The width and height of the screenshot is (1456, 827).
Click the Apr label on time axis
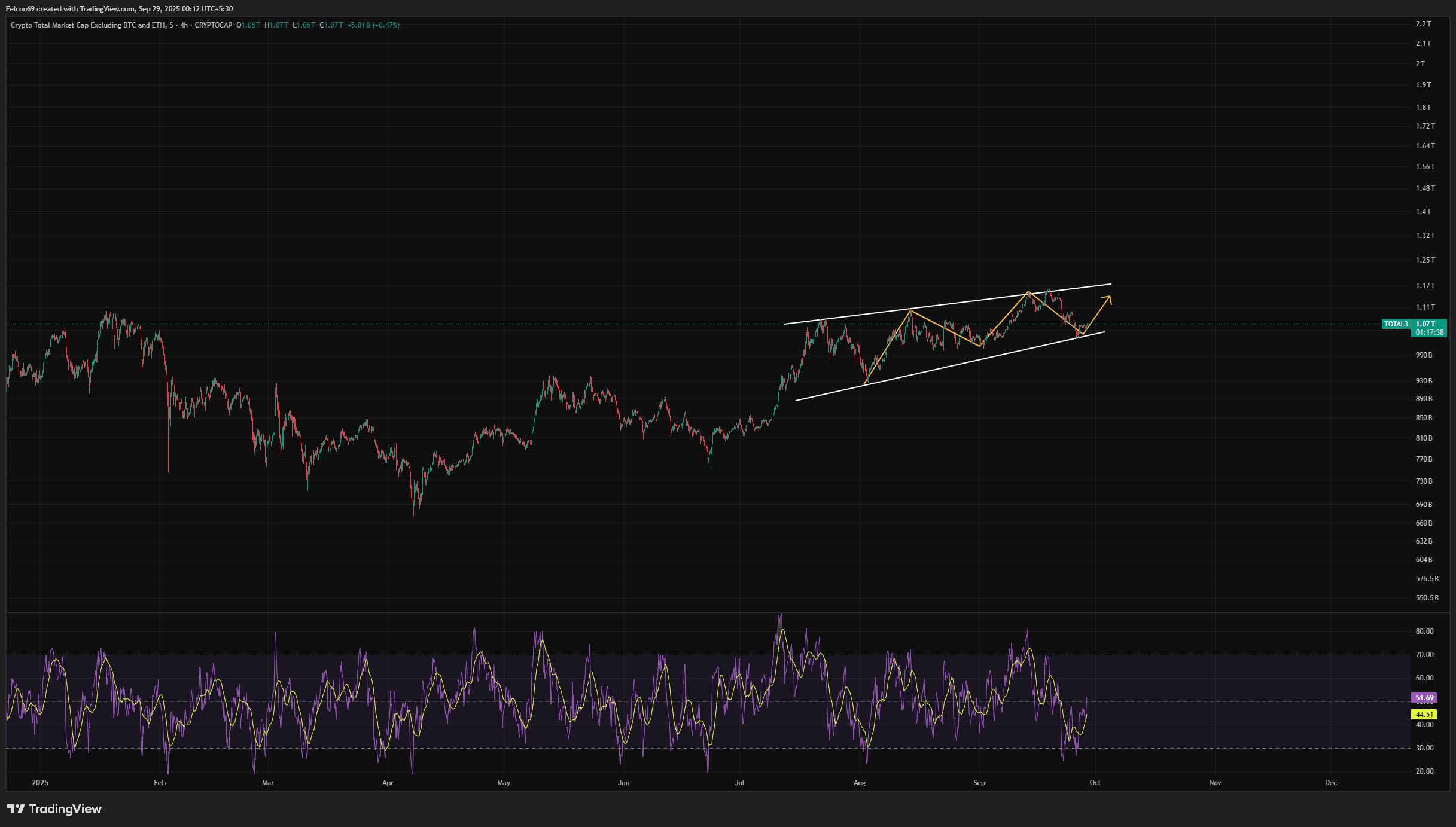click(388, 783)
